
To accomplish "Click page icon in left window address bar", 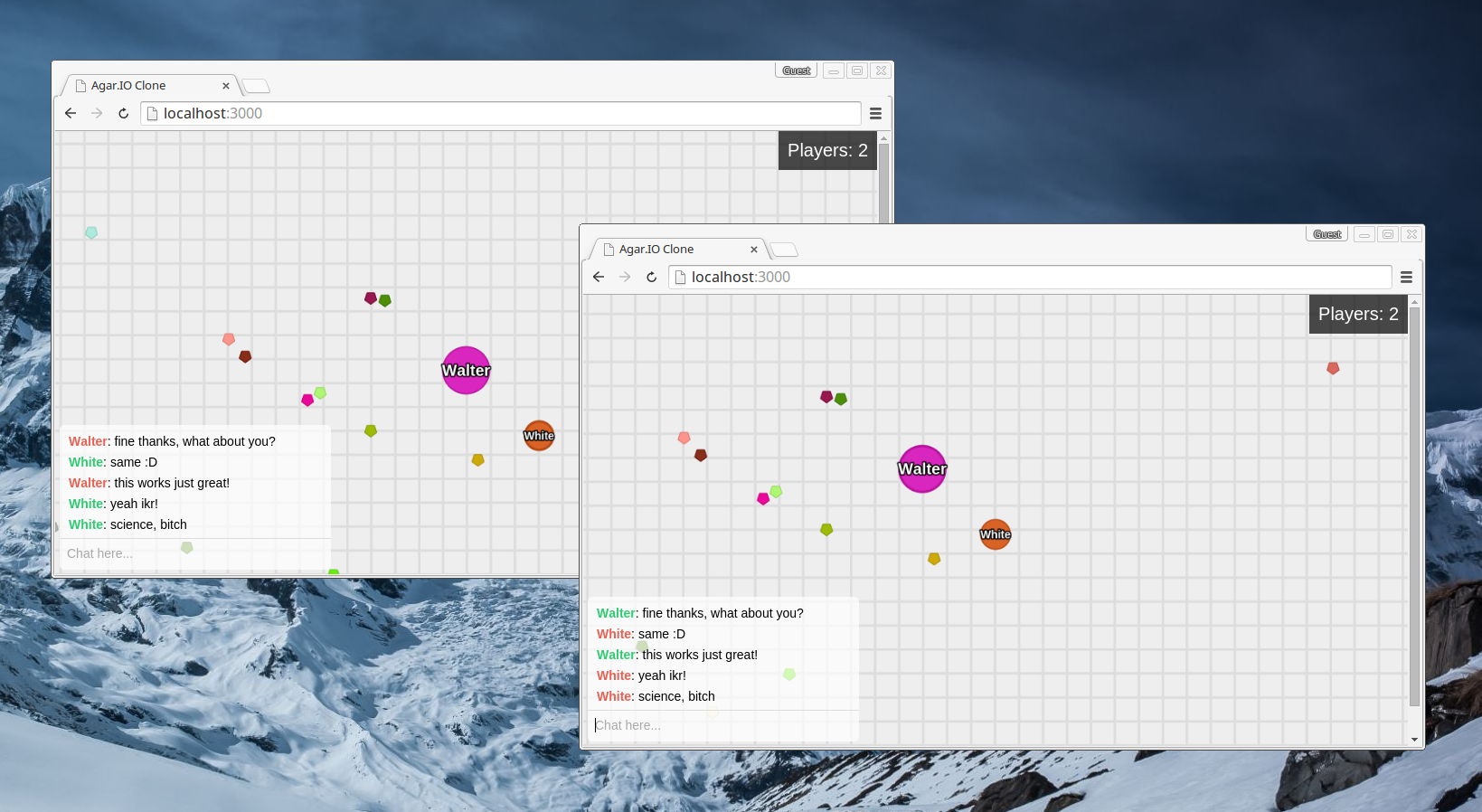I will coord(153,113).
